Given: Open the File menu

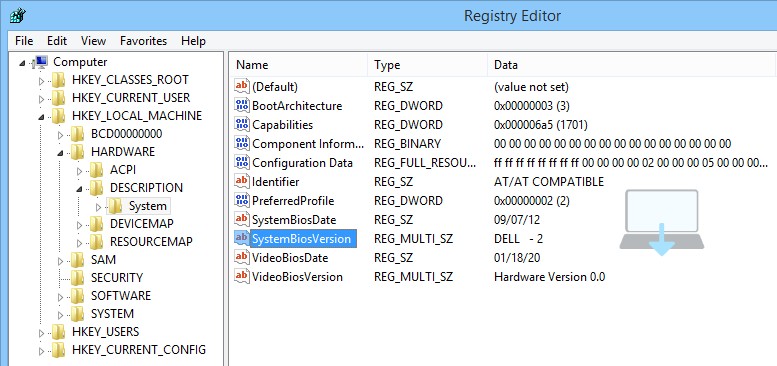Looking at the screenshot, I should click(24, 41).
